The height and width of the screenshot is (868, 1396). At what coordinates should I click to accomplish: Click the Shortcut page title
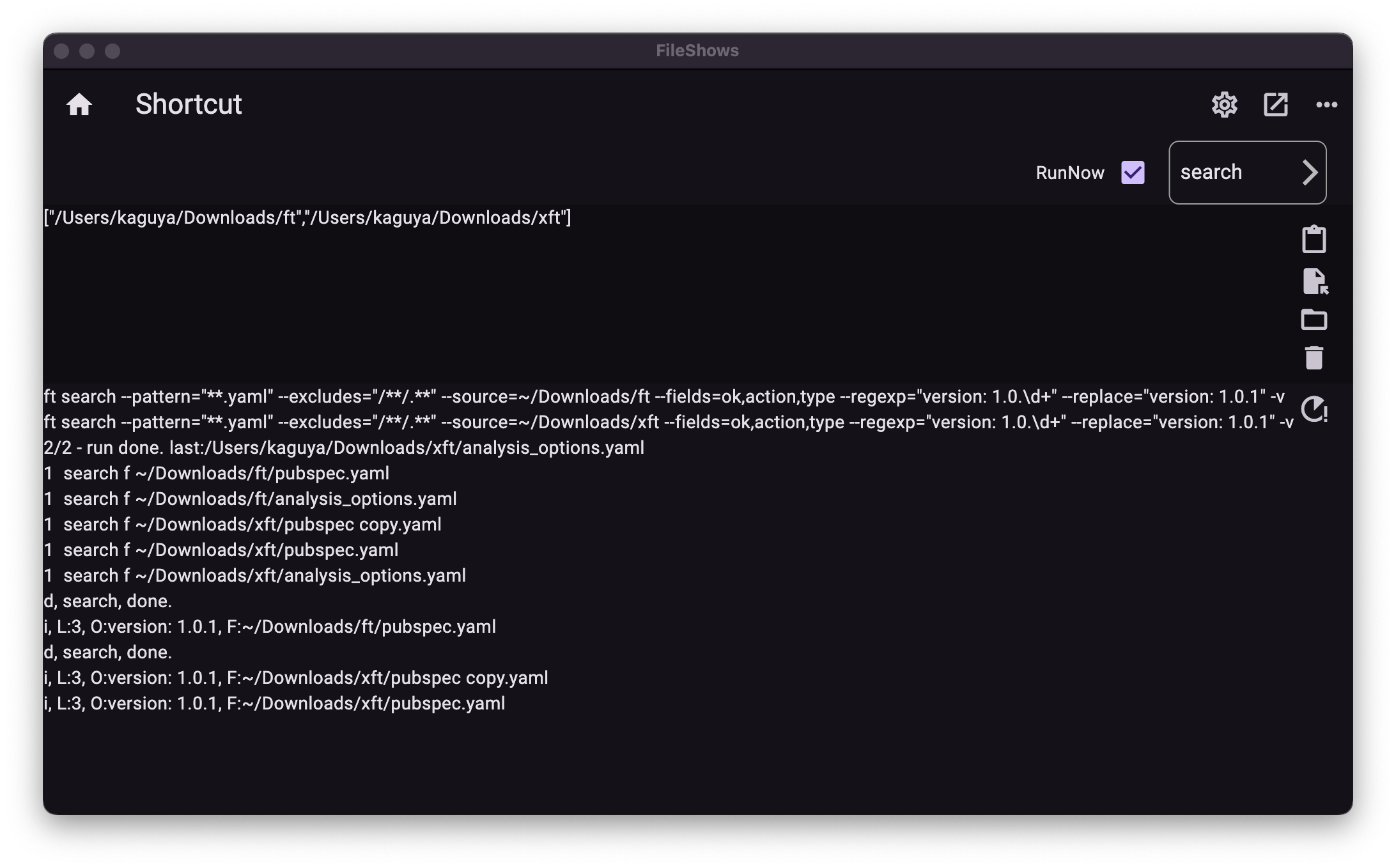(189, 104)
